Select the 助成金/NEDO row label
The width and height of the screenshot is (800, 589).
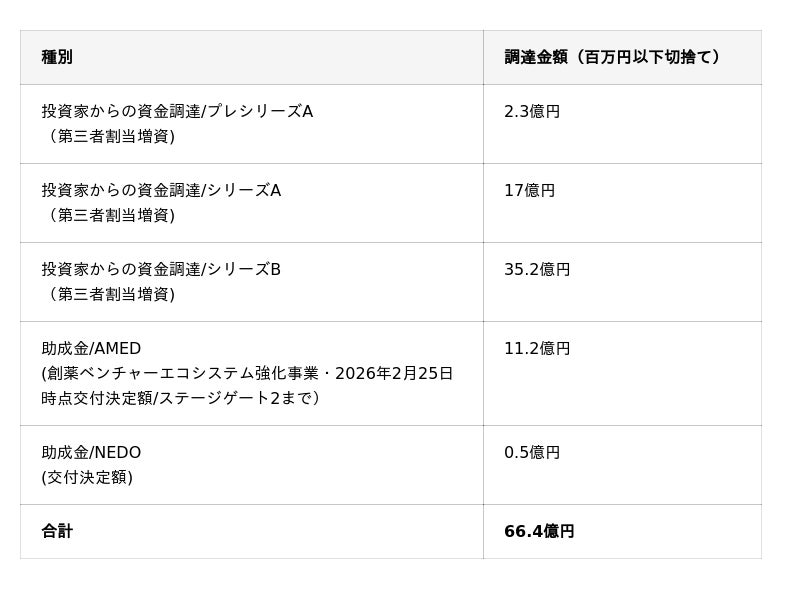click(x=91, y=452)
